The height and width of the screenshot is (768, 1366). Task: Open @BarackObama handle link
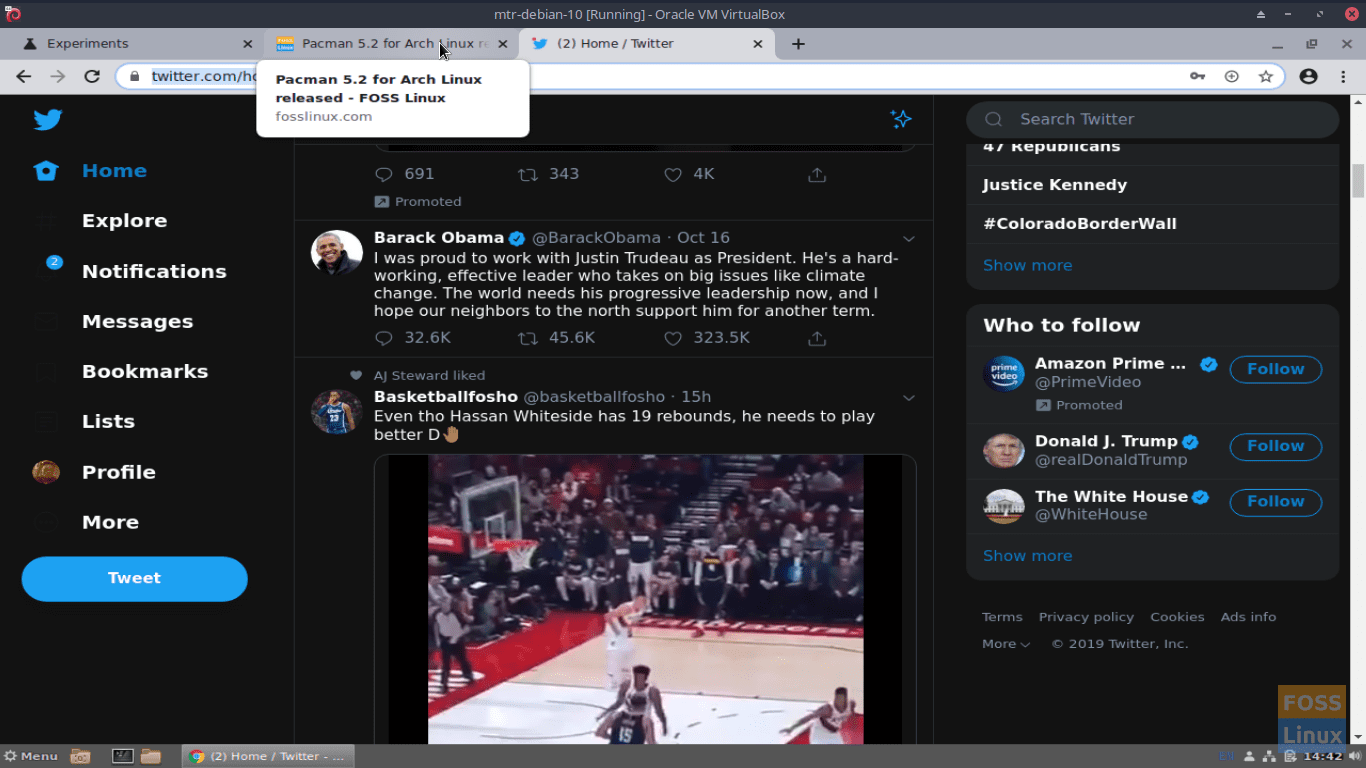[x=596, y=238]
